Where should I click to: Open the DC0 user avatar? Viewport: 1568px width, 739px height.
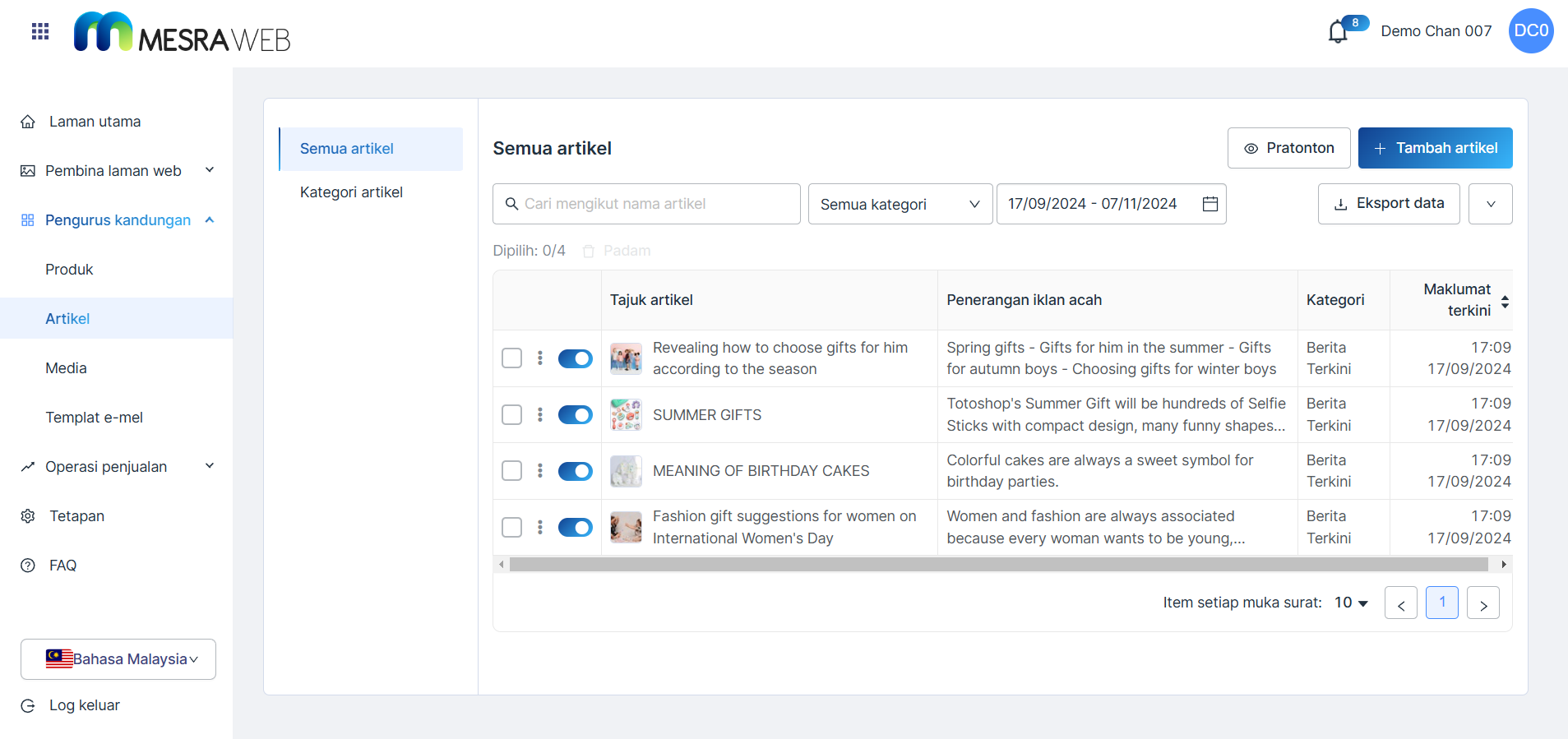(1530, 31)
